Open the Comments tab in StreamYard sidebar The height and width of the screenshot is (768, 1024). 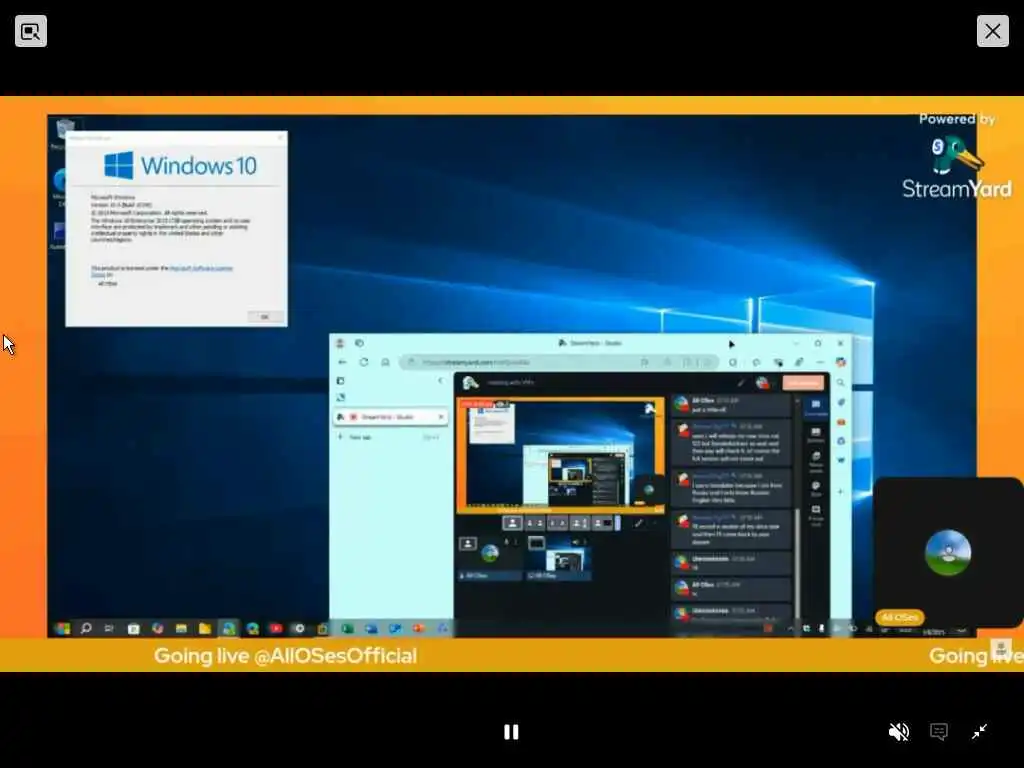(816, 408)
